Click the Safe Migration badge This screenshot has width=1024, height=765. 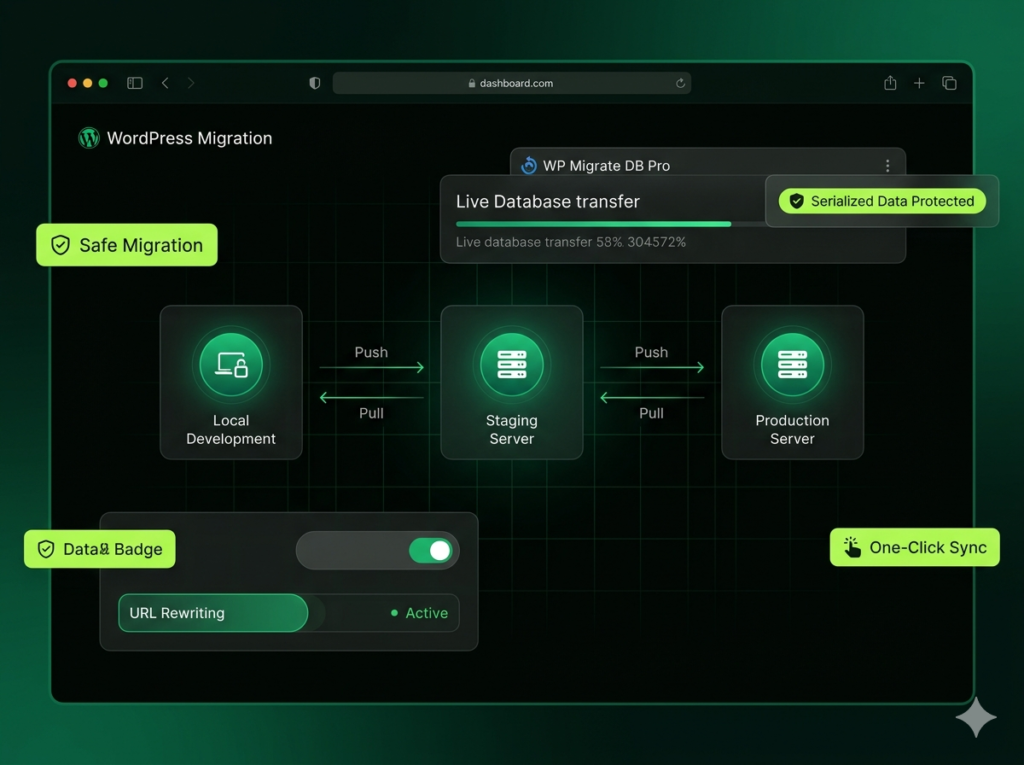pyautogui.click(x=127, y=245)
